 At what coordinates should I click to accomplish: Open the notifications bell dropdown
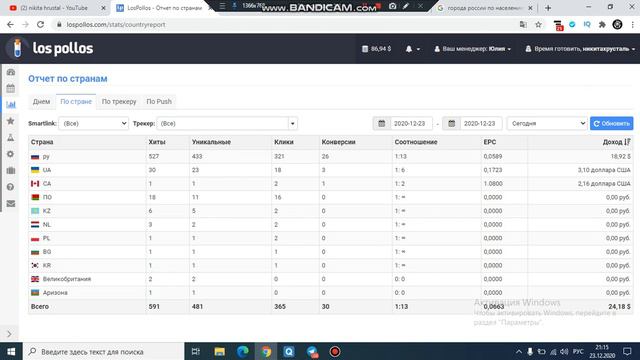point(412,49)
